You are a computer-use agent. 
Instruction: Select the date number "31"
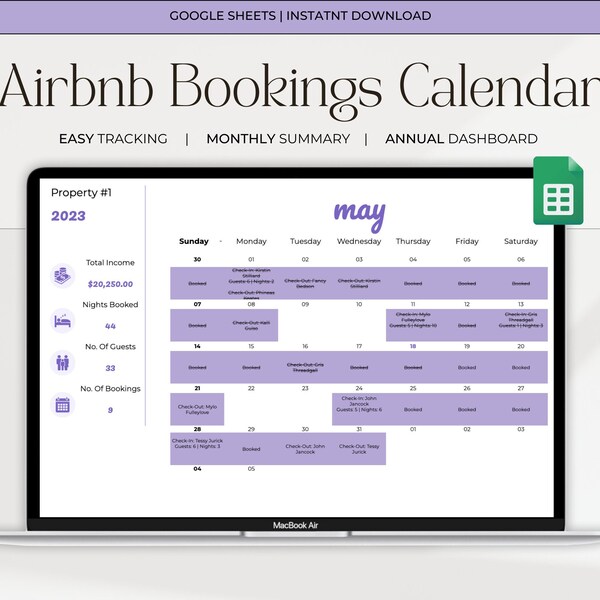pos(359,429)
